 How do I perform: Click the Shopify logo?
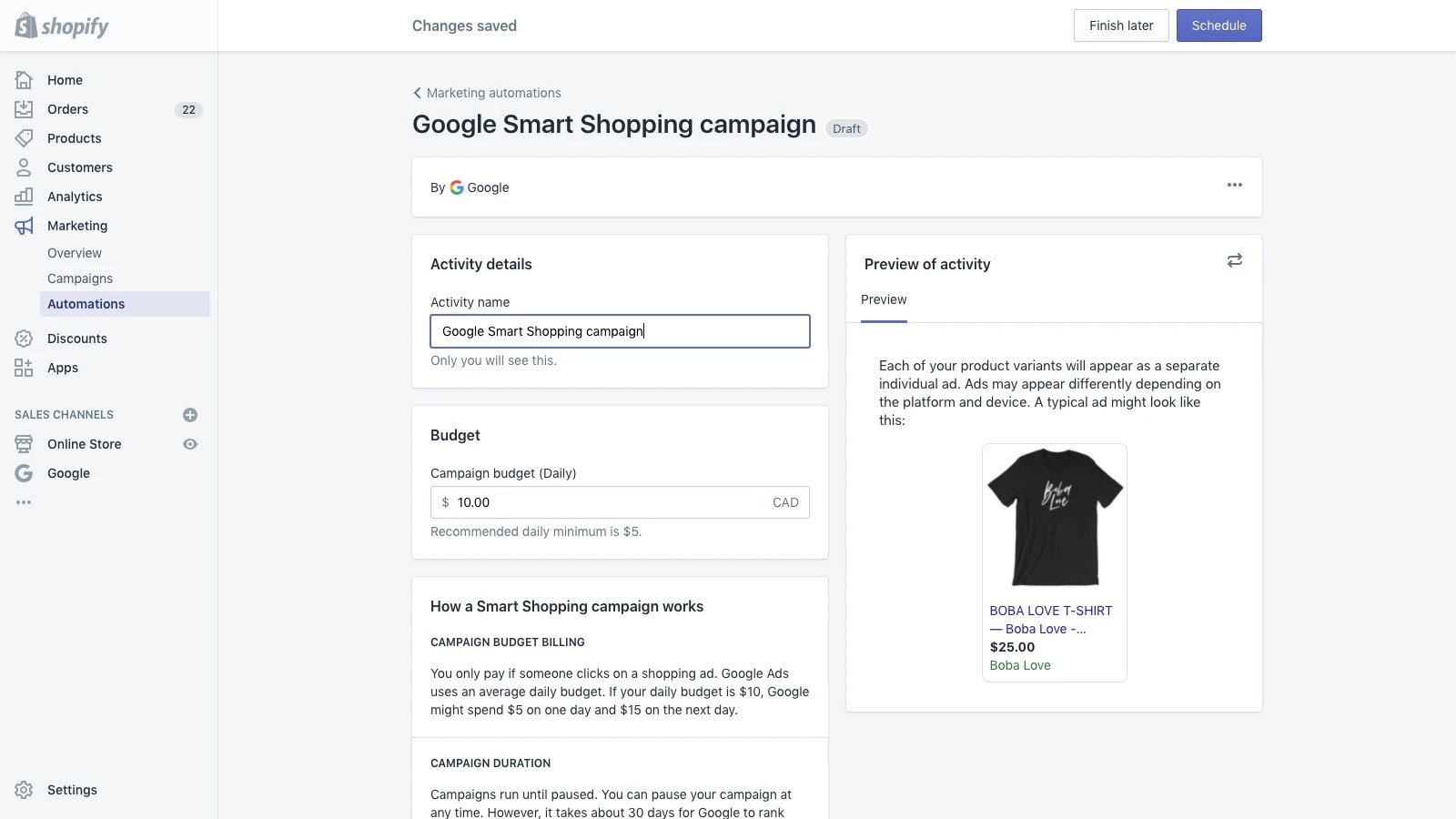pos(62,25)
